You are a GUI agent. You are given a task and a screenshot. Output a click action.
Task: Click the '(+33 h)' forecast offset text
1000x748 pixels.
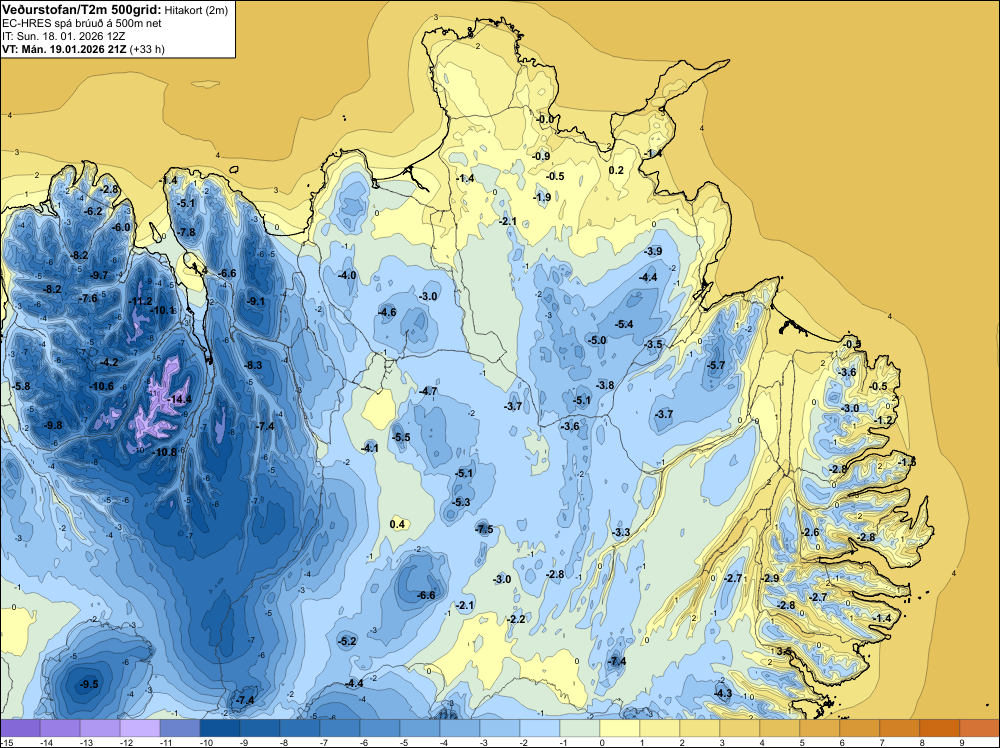pyautogui.click(x=147, y=49)
